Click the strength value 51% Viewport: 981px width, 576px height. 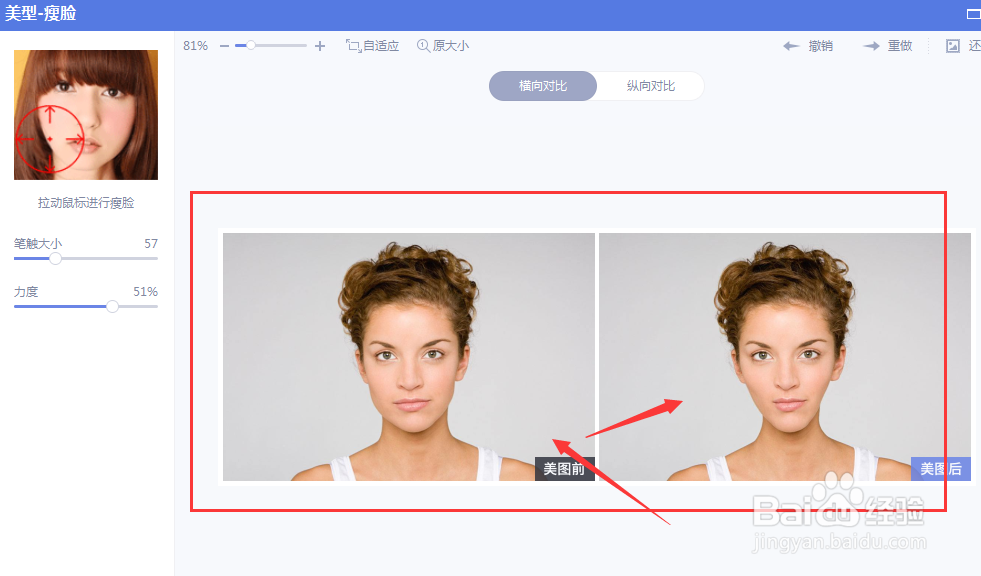[145, 291]
